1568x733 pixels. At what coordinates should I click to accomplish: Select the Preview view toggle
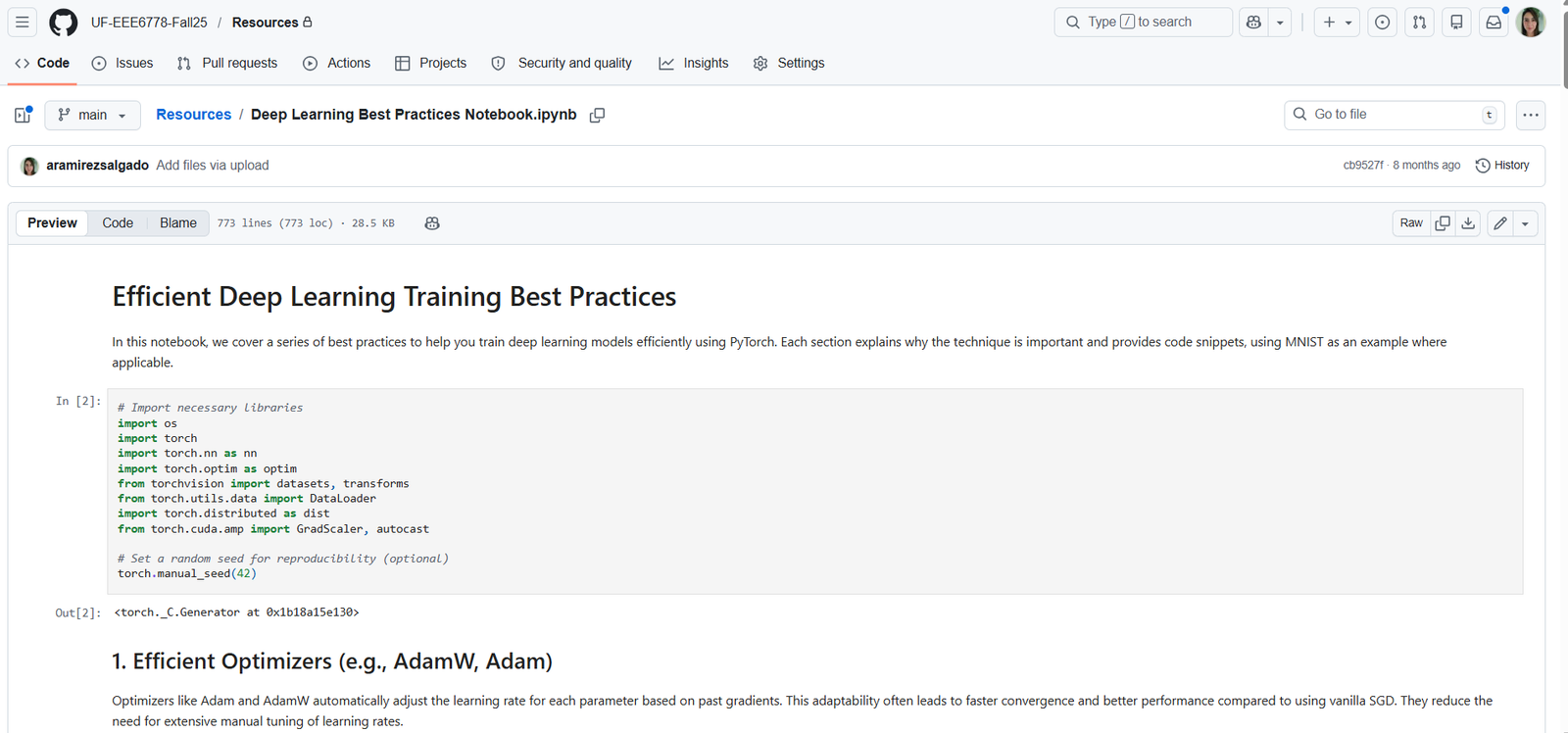52,223
